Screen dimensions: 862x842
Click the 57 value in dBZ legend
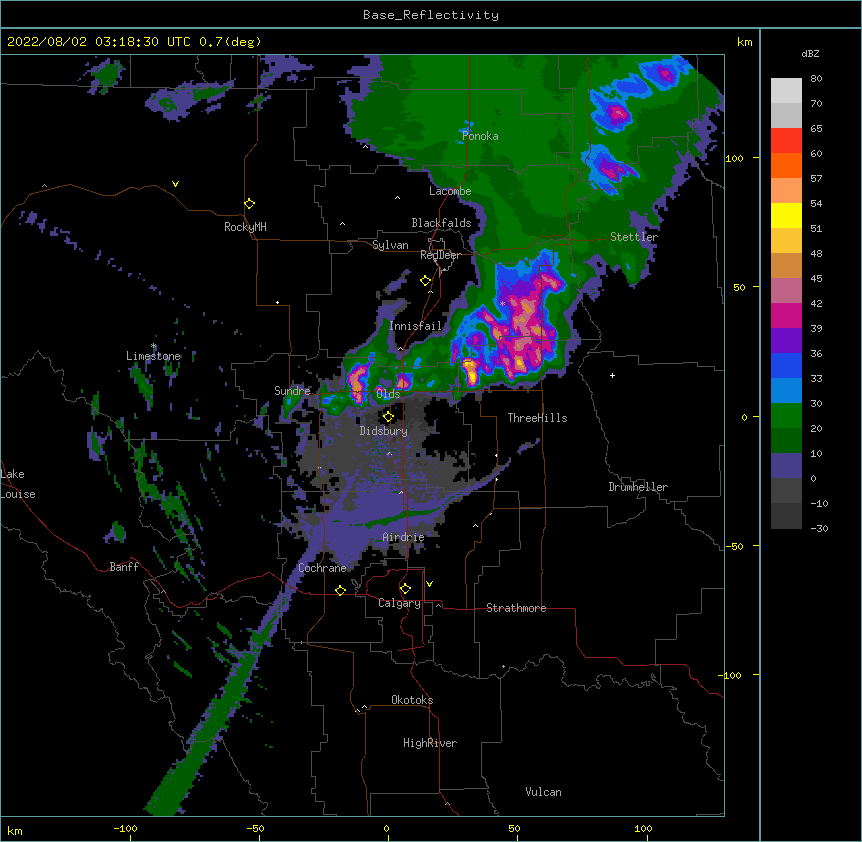[816, 179]
